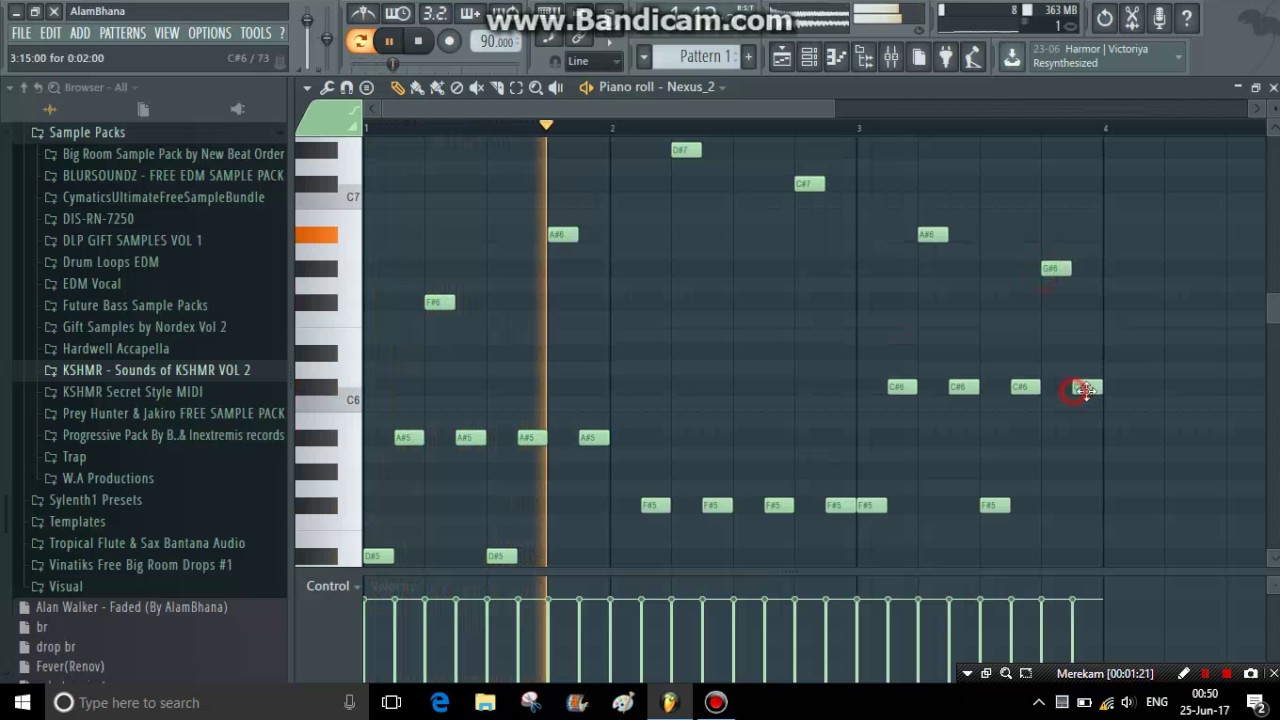Toggle pattern/song loop mode button
1280x720 pixels.
pyautogui.click(x=359, y=41)
